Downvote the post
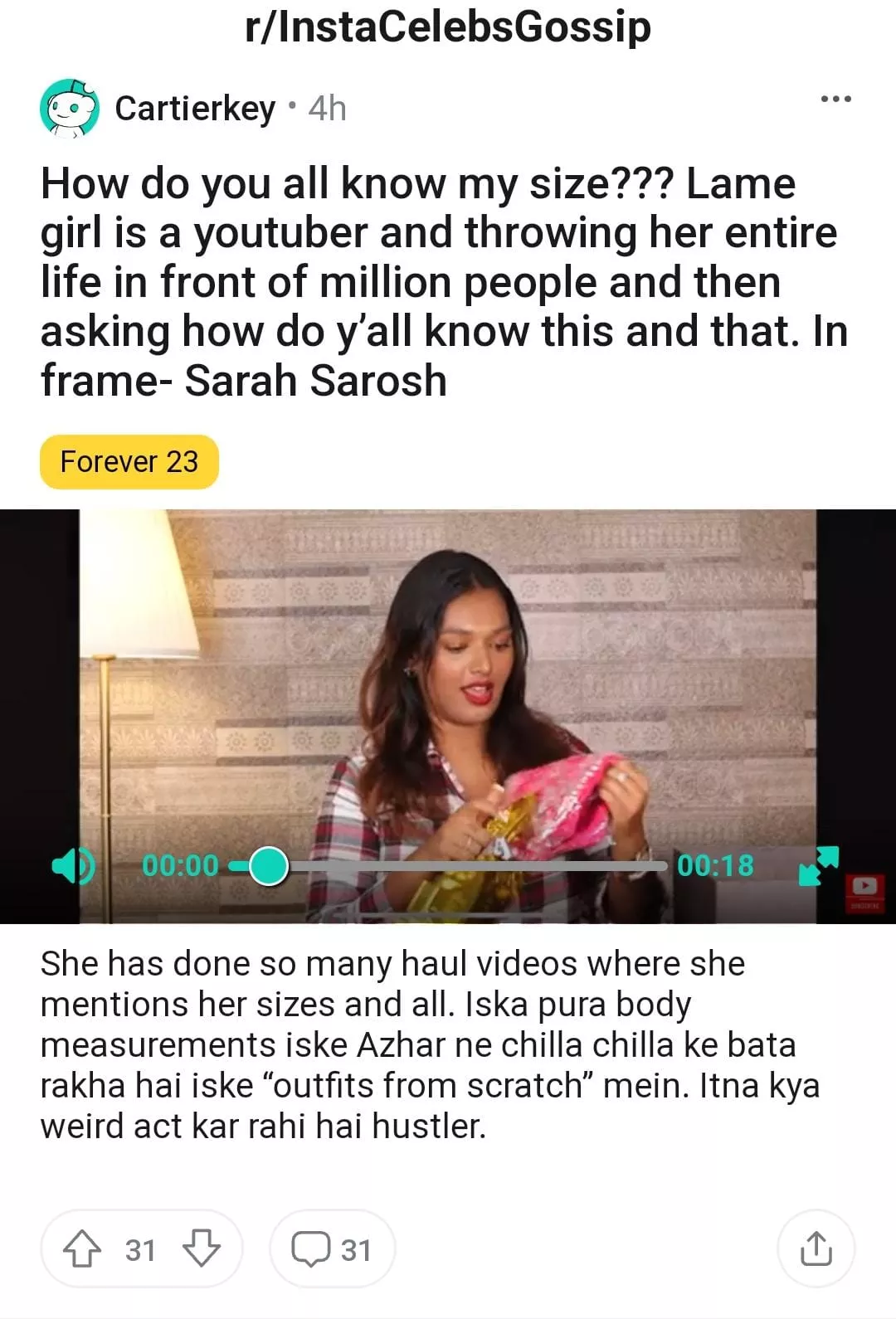This screenshot has width=896, height=1319. click(x=201, y=1249)
